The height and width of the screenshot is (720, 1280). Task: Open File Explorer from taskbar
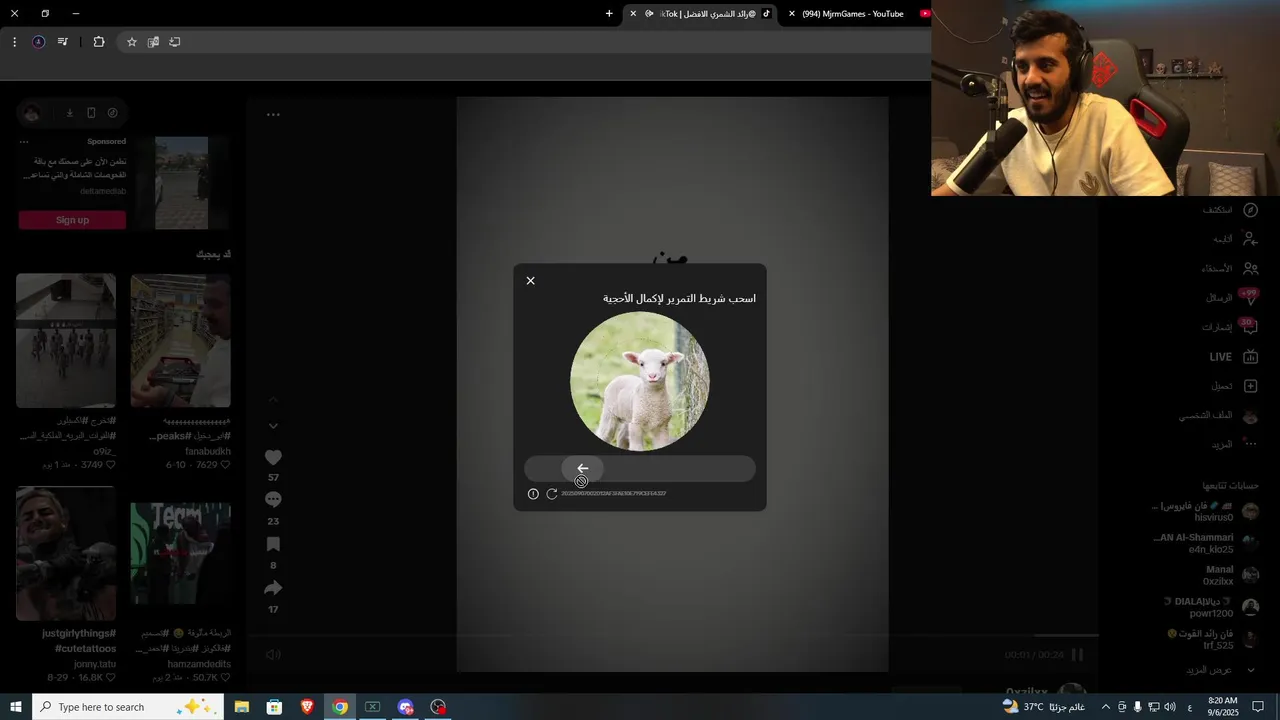coord(242,707)
